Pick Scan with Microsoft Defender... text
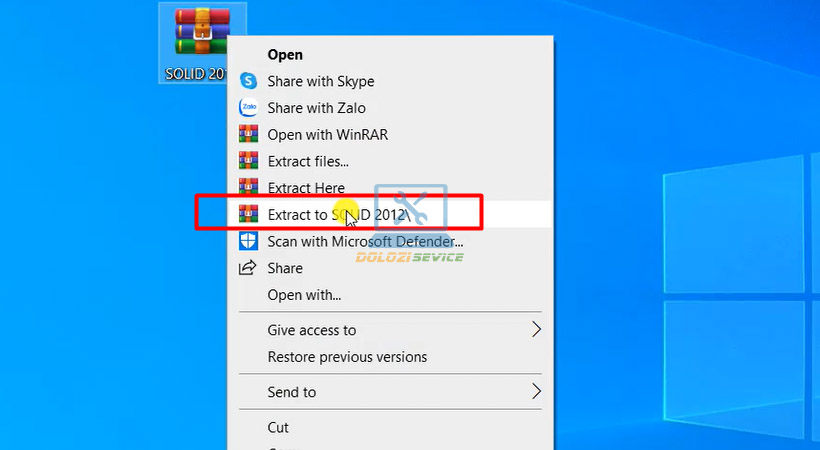 [365, 241]
